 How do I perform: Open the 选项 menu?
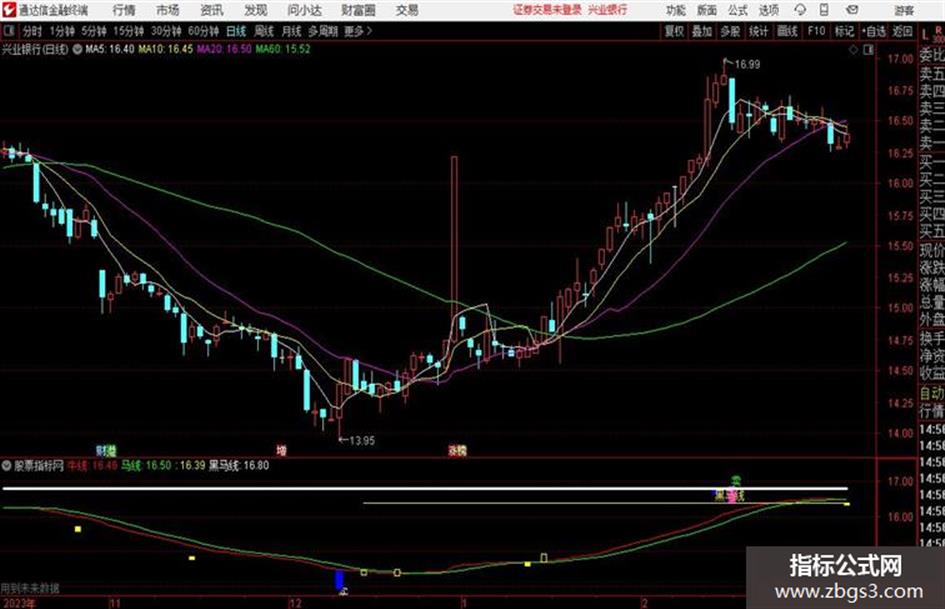(x=768, y=10)
